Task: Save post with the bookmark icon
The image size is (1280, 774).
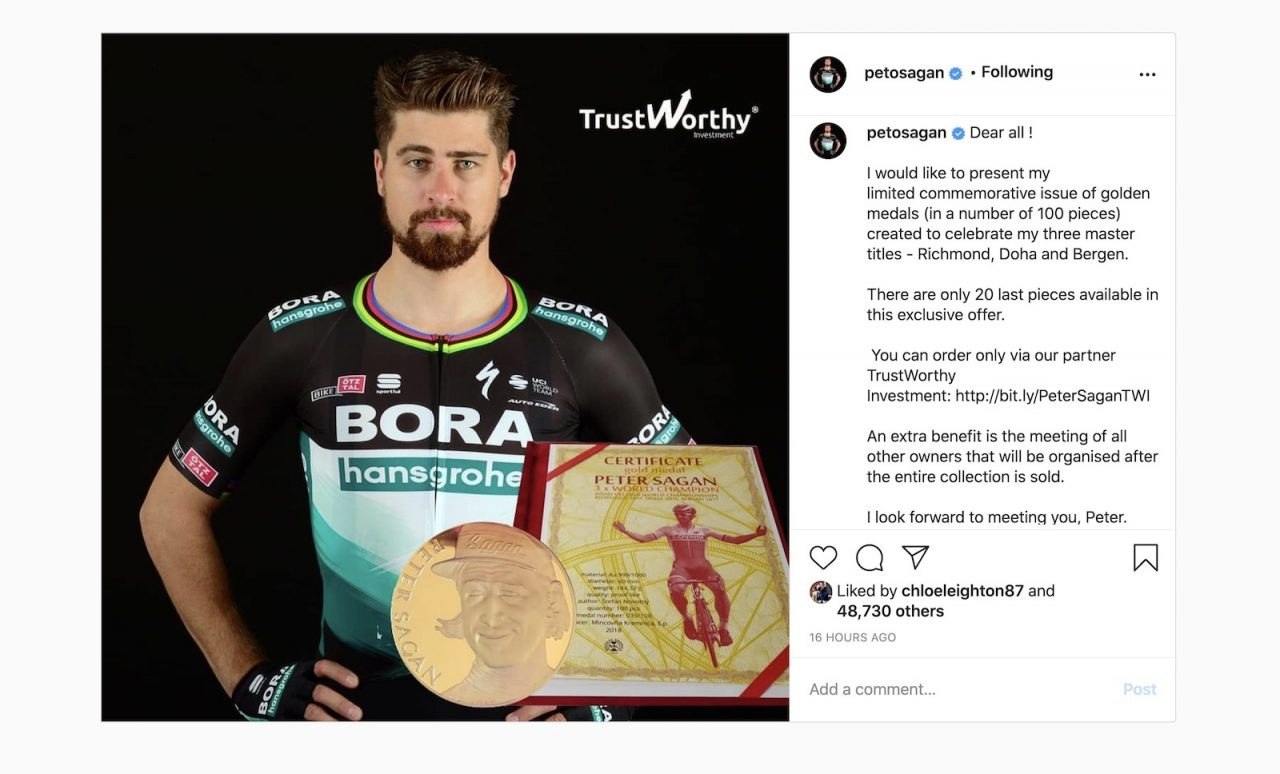Action: [1146, 558]
